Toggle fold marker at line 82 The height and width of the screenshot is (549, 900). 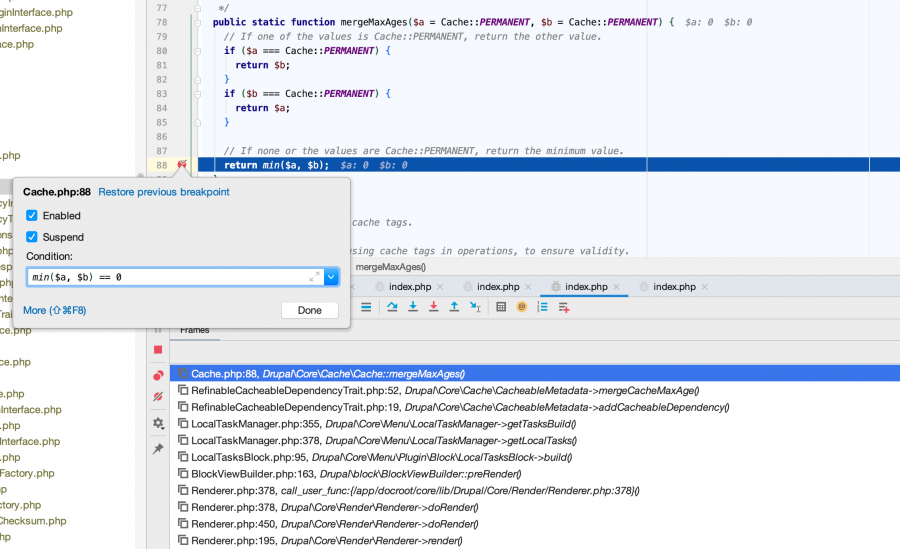[197, 79]
